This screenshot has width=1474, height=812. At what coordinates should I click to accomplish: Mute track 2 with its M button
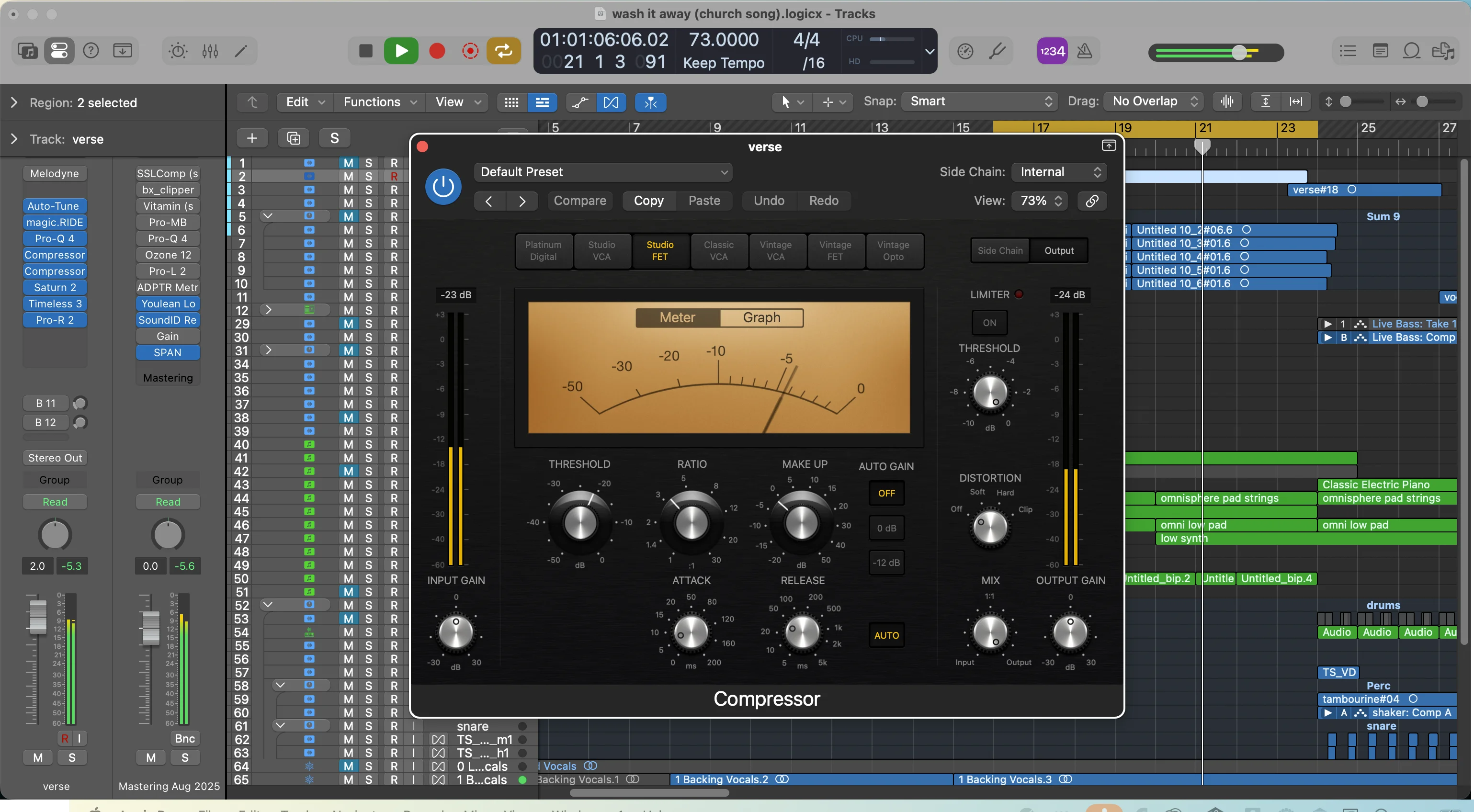(x=348, y=175)
